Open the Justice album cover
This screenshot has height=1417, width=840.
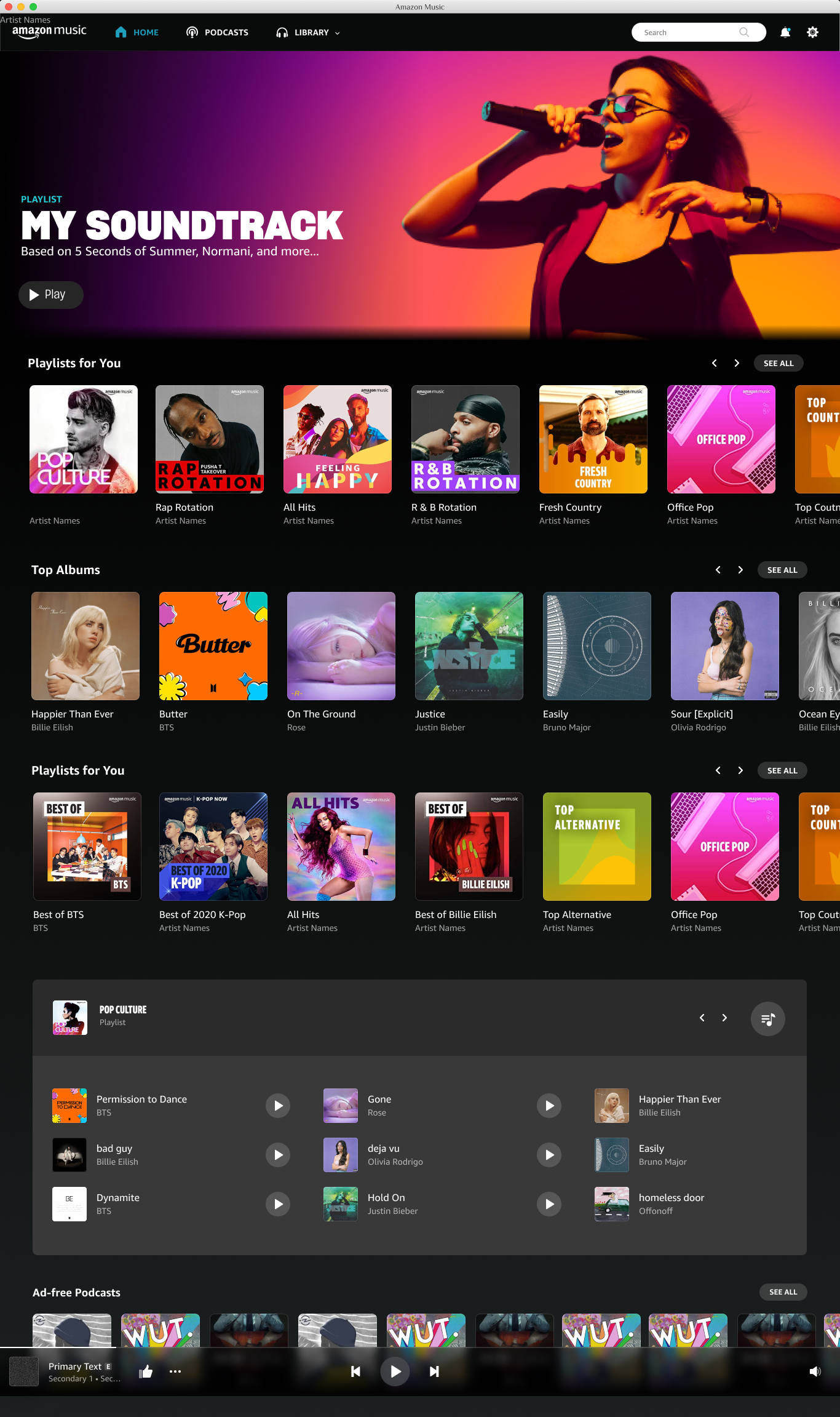469,646
